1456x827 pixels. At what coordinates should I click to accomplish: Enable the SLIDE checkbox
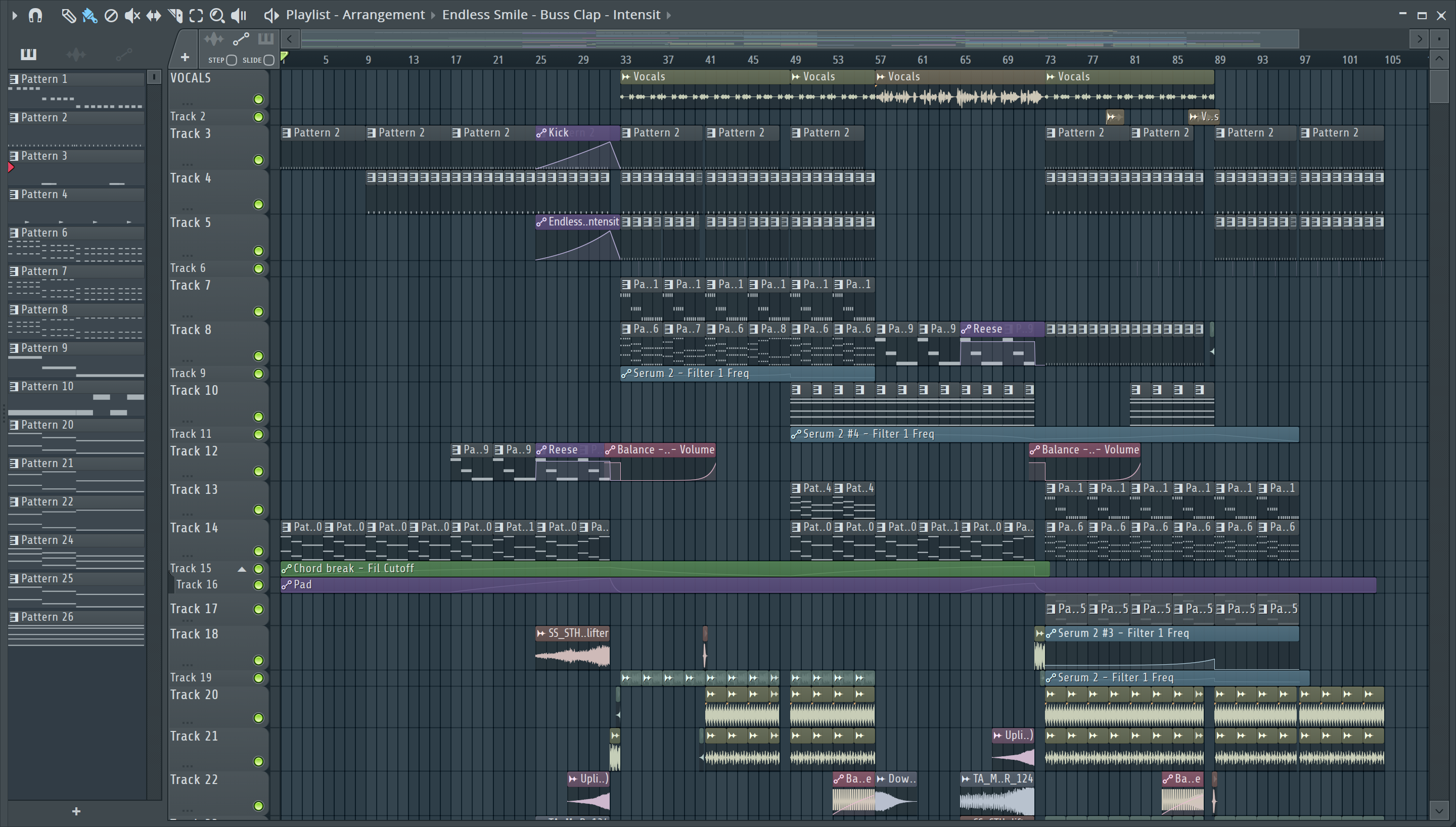[x=269, y=60]
